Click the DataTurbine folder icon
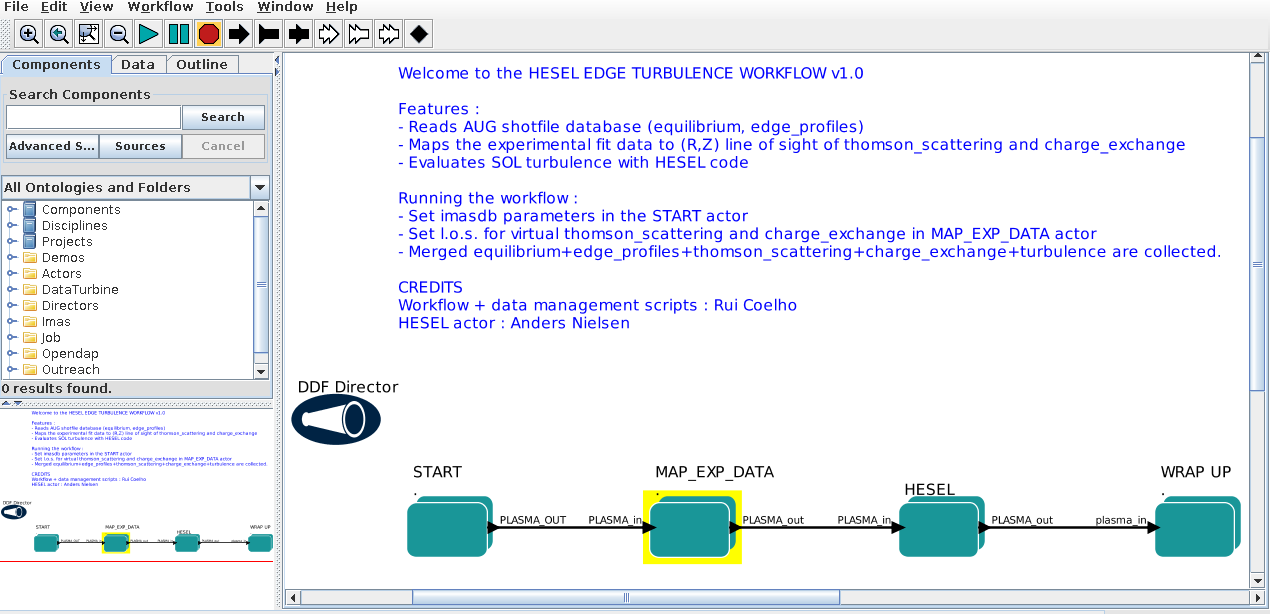1270x614 pixels. pos(29,290)
